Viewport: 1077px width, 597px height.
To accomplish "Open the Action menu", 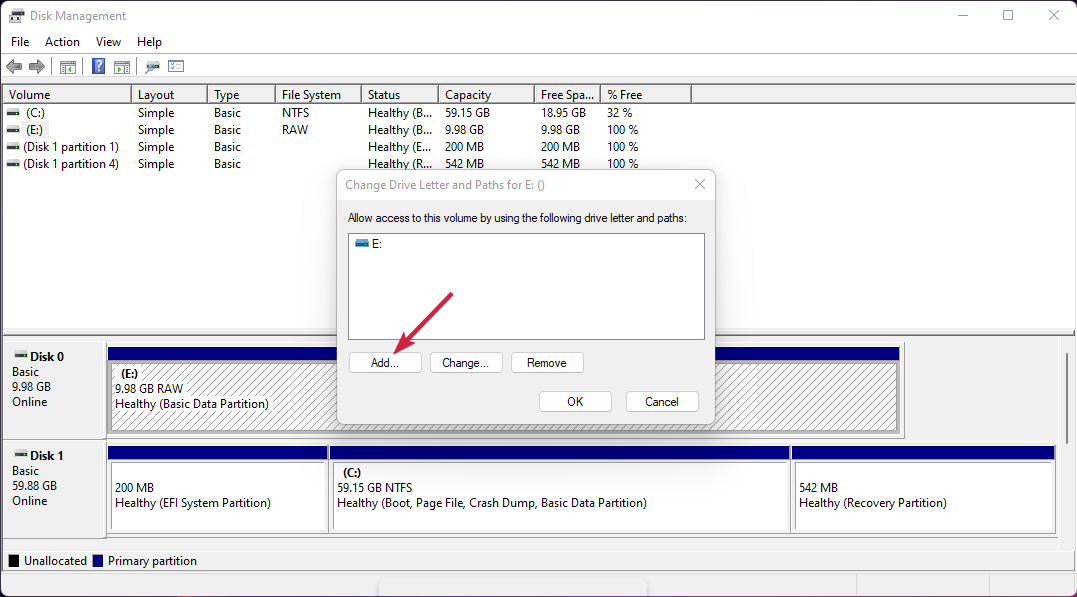I will click(x=62, y=42).
